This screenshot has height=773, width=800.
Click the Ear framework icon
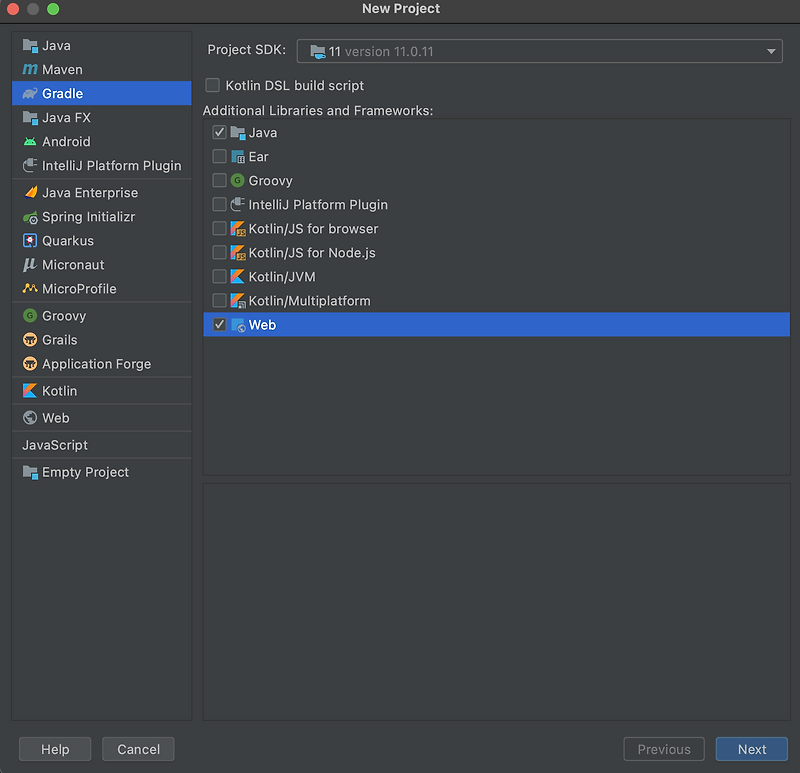(x=238, y=157)
